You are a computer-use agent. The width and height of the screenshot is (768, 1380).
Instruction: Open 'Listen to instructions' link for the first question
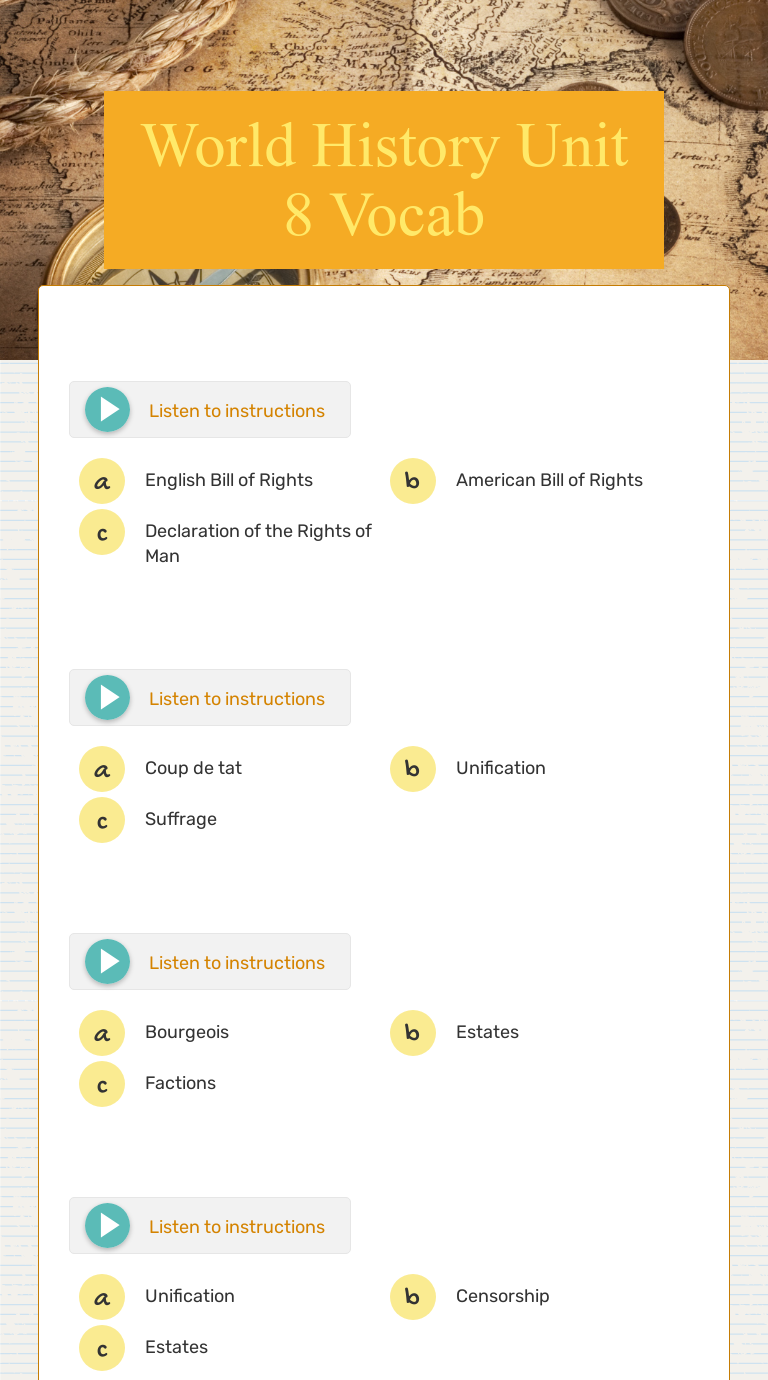click(x=237, y=410)
